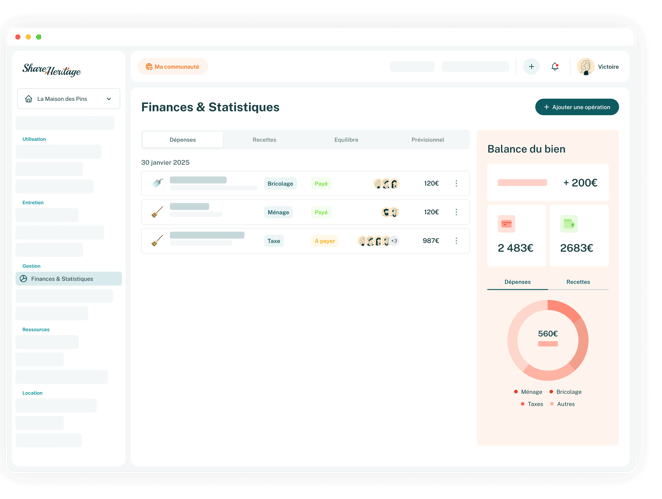Click the ShareHeritage logo
The image size is (662, 499).
tap(52, 70)
